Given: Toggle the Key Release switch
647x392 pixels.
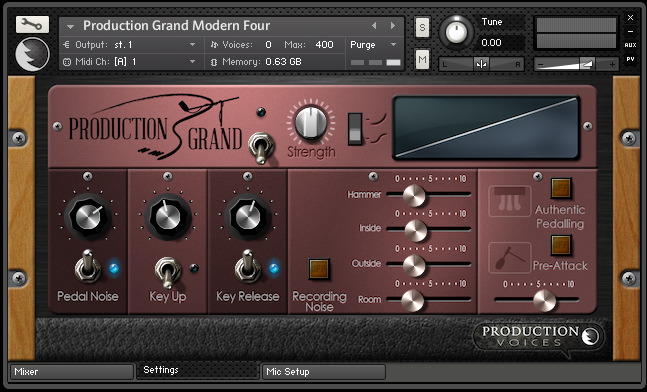Looking at the screenshot, I should point(248,266).
